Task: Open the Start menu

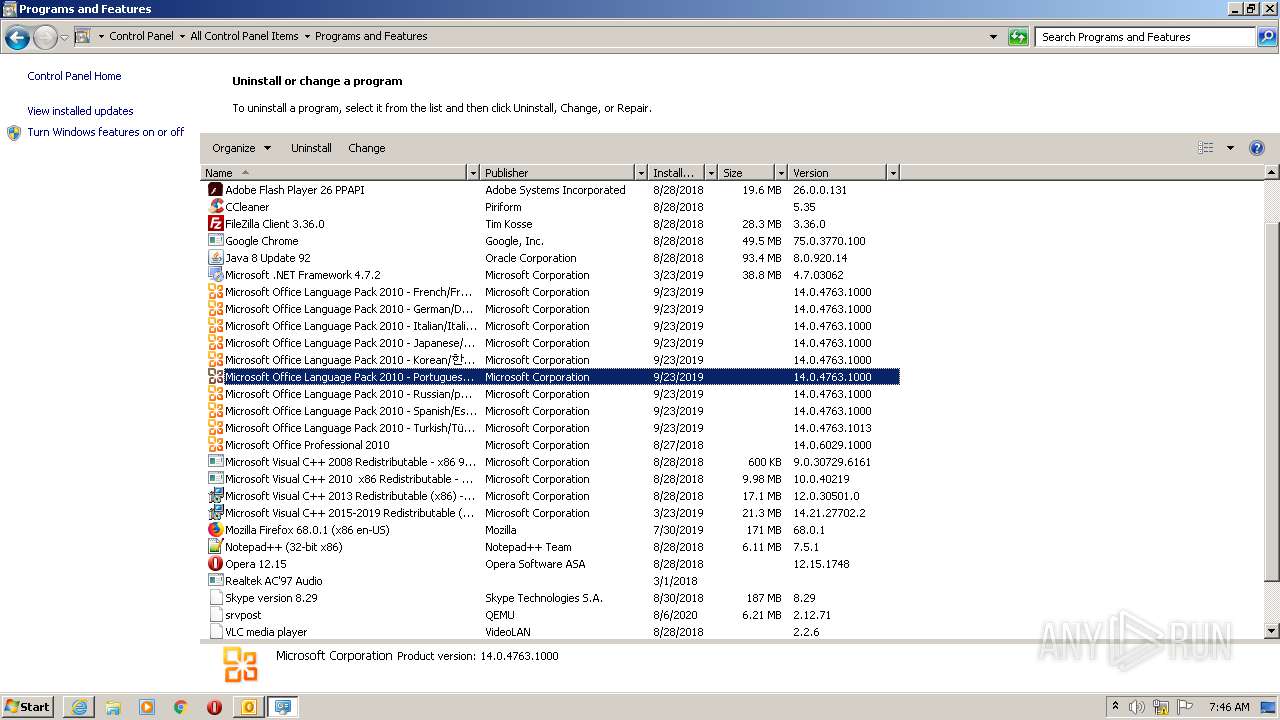Action: [28, 707]
